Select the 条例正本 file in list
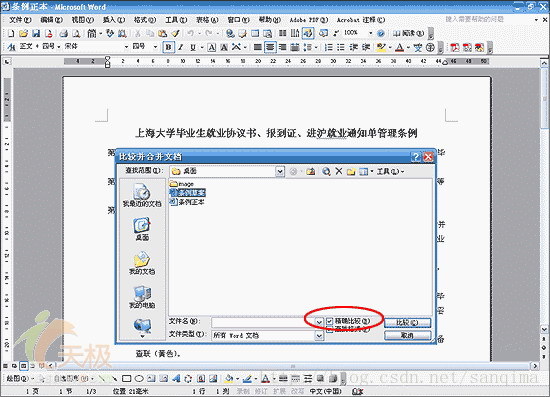The image size is (550, 397). coord(187,202)
